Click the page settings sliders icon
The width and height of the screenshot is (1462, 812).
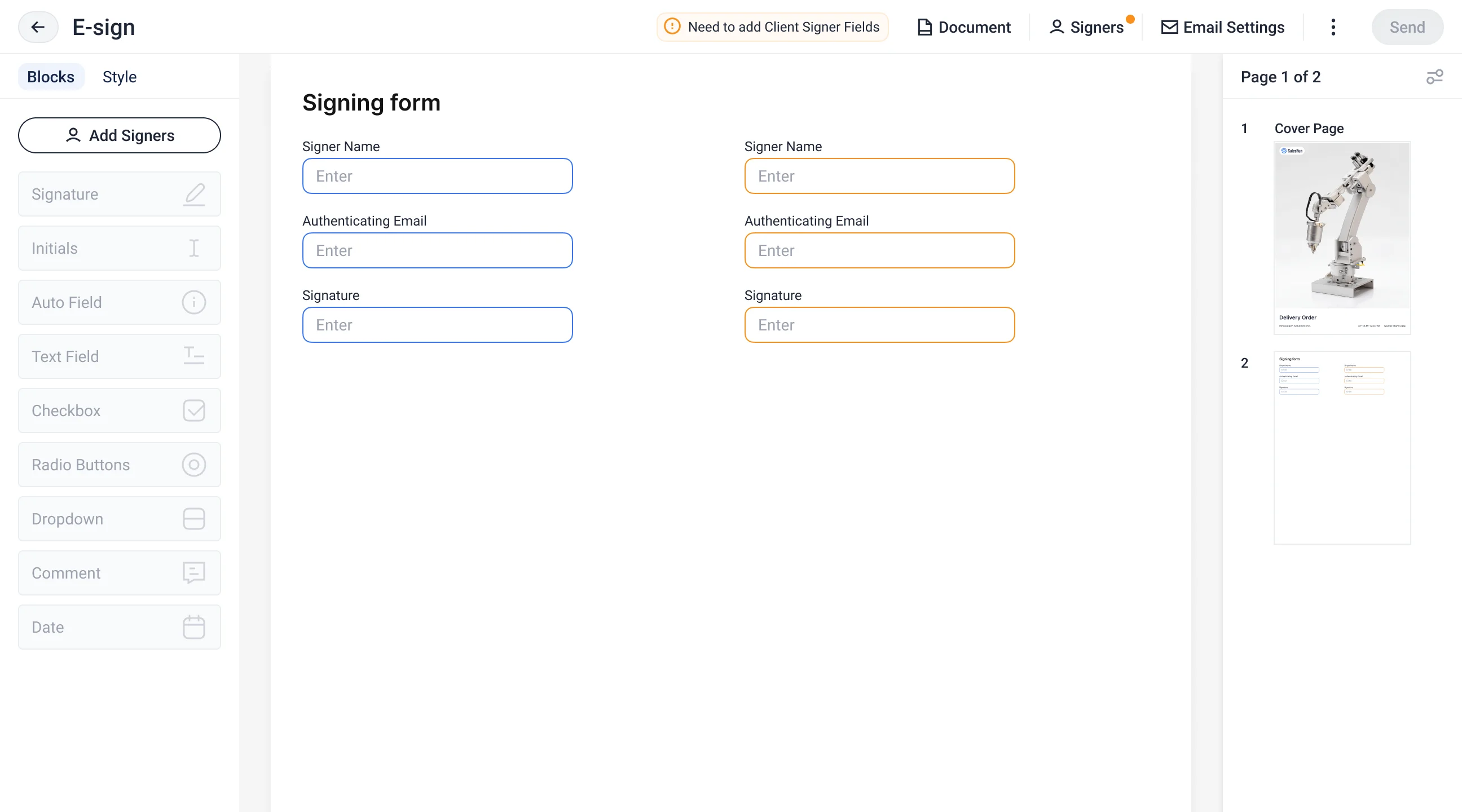(x=1434, y=77)
